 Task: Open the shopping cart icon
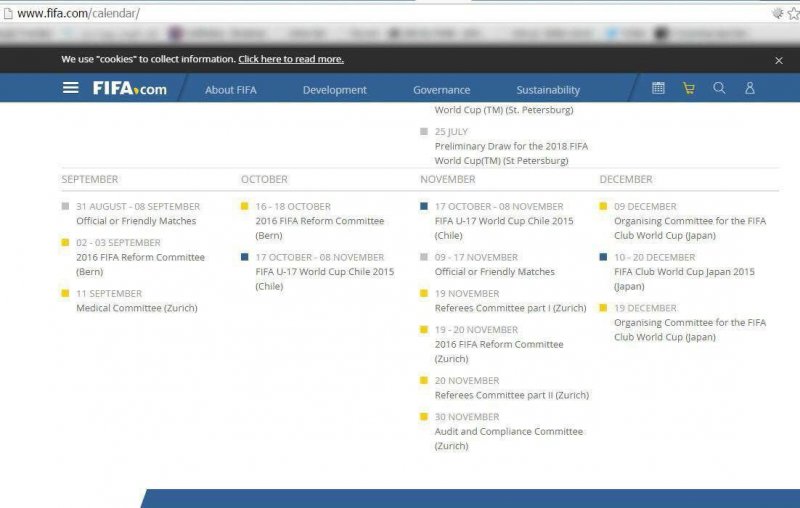click(688, 88)
